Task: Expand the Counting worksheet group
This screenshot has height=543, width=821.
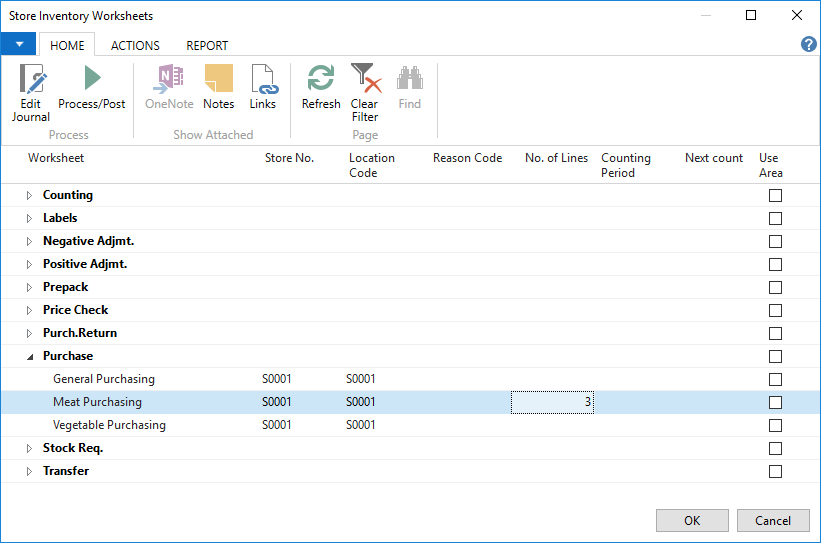Action: tap(29, 196)
